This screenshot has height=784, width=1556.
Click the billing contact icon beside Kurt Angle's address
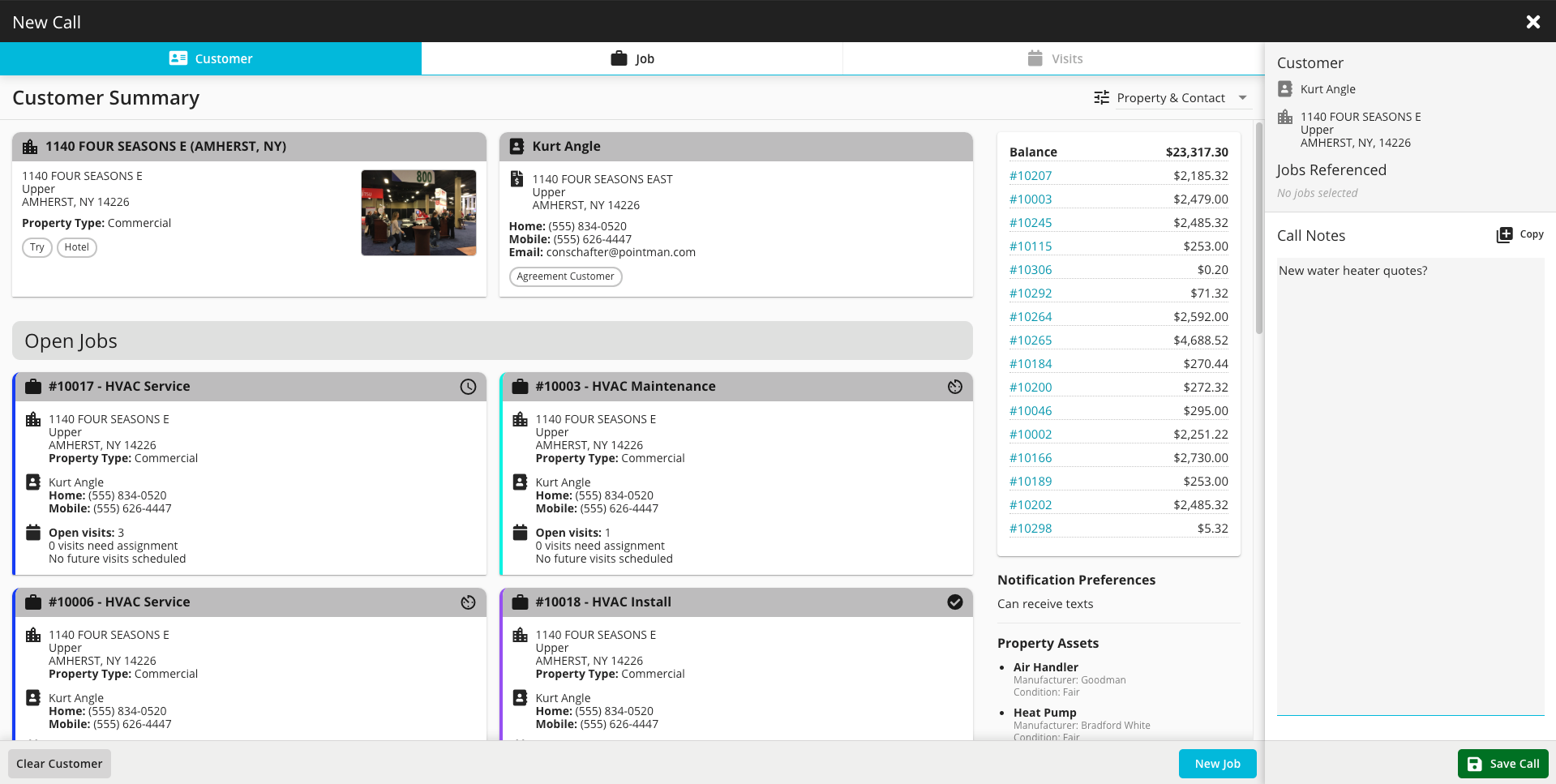(x=517, y=179)
